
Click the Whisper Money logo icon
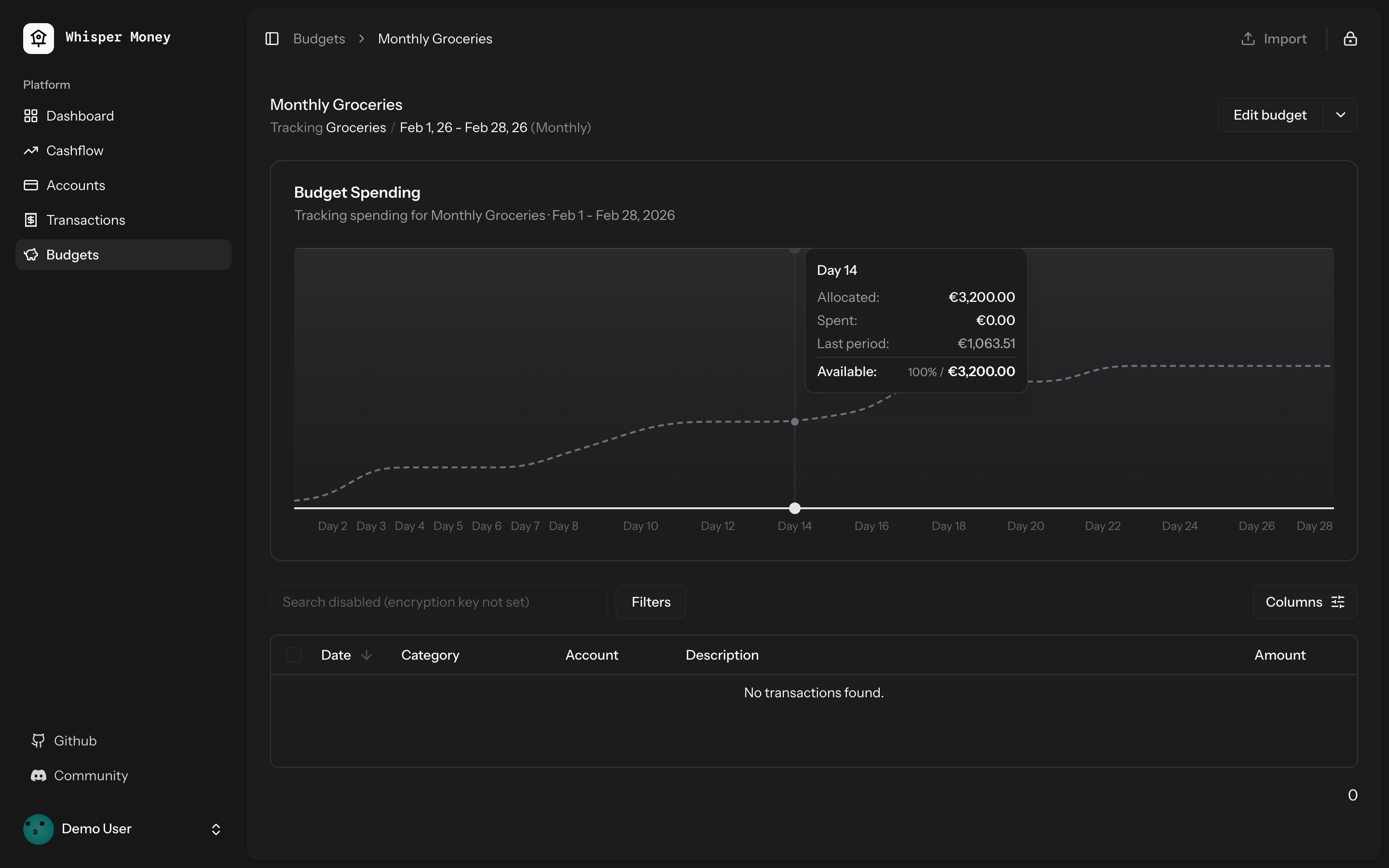39,39
